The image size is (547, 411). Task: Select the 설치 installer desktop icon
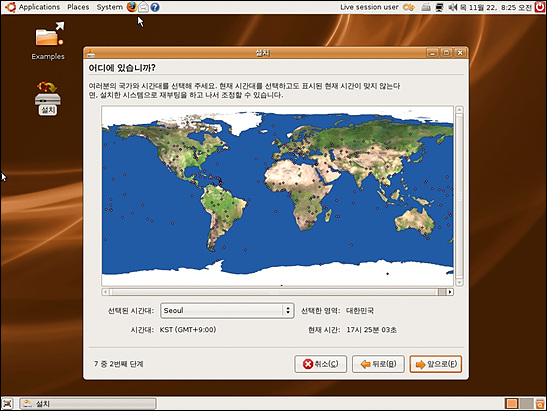coord(48,98)
